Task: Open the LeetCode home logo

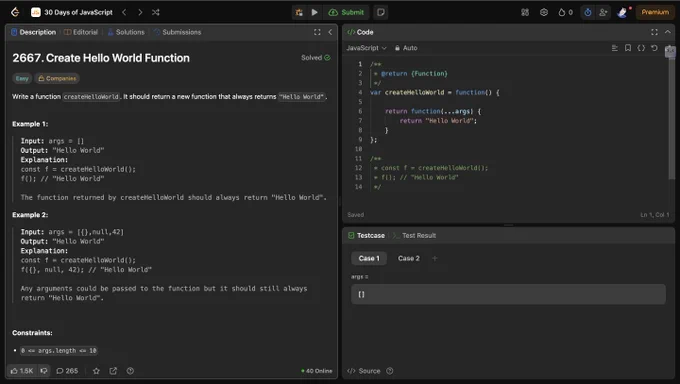Action: point(15,12)
